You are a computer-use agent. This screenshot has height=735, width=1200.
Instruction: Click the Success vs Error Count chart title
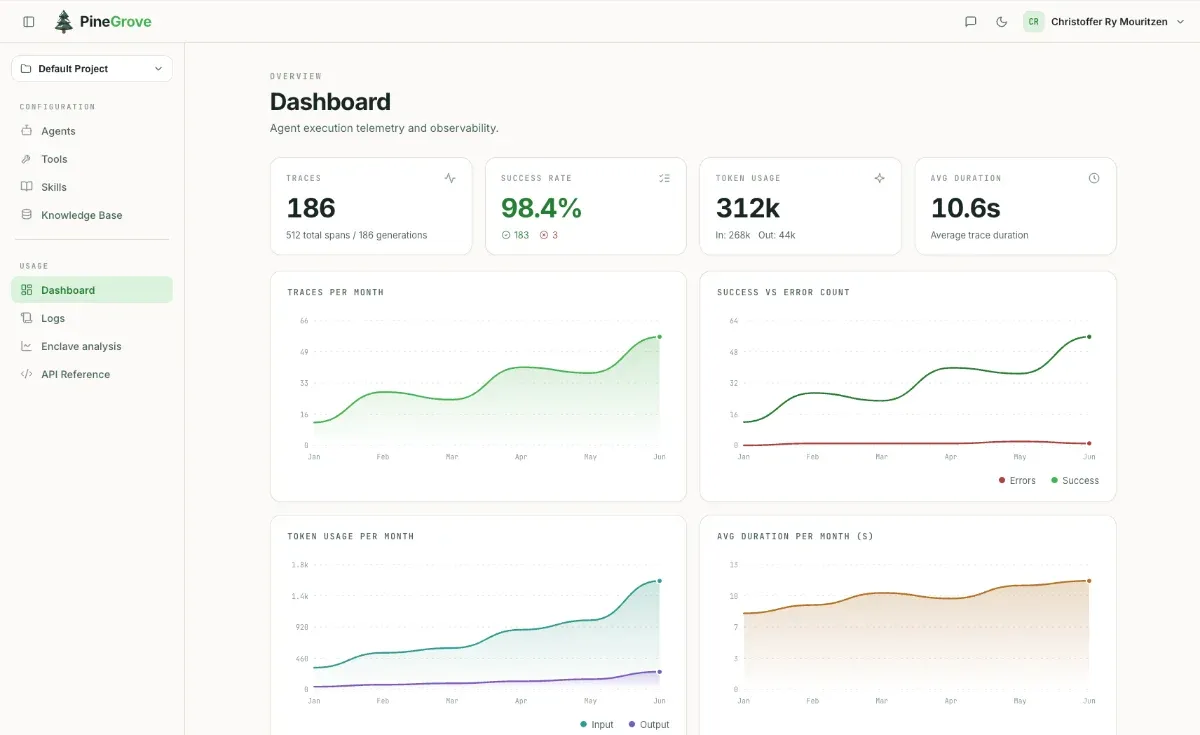tap(783, 293)
